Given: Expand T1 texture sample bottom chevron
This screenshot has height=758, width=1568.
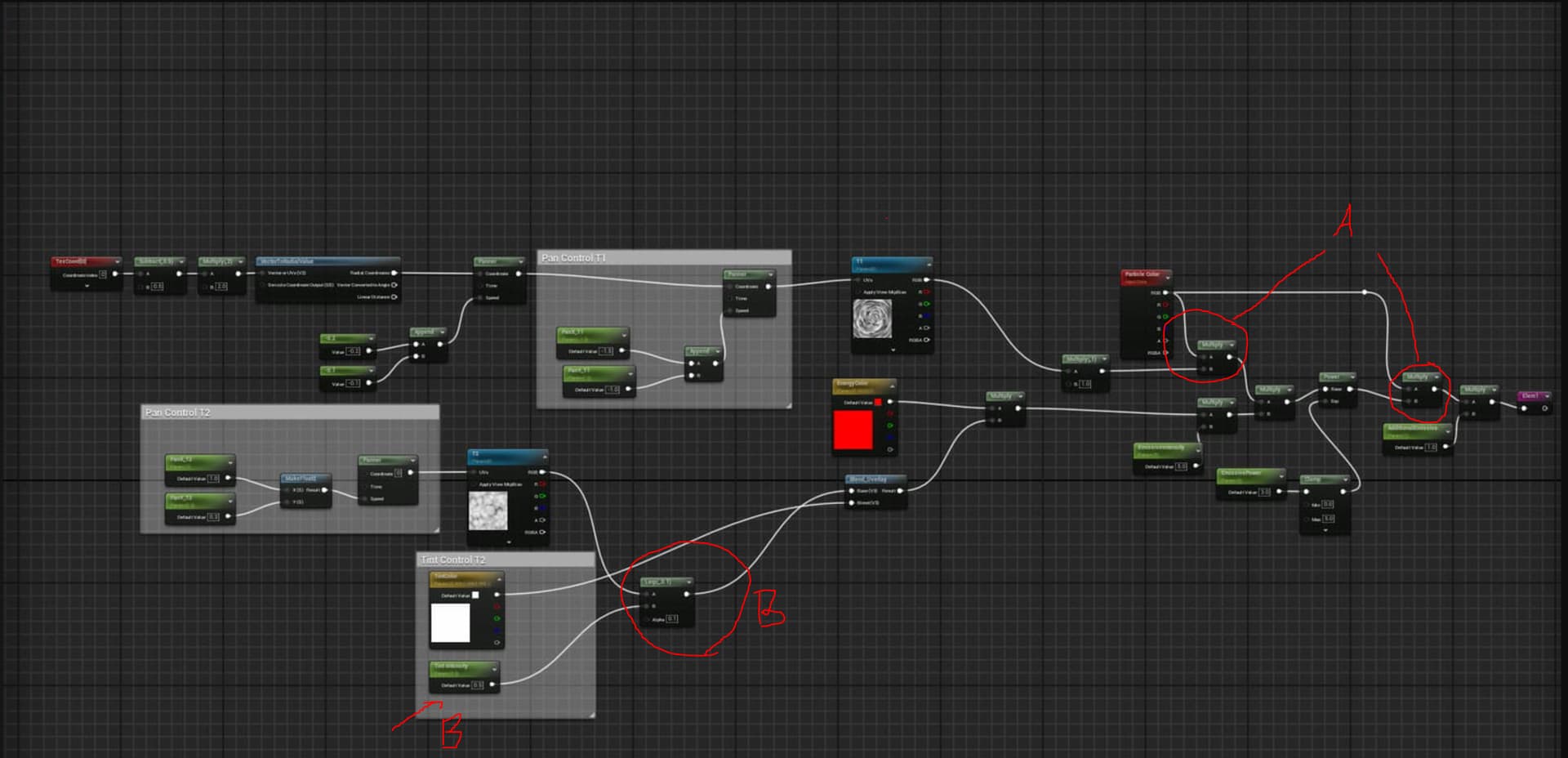Looking at the screenshot, I should pyautogui.click(x=893, y=350).
